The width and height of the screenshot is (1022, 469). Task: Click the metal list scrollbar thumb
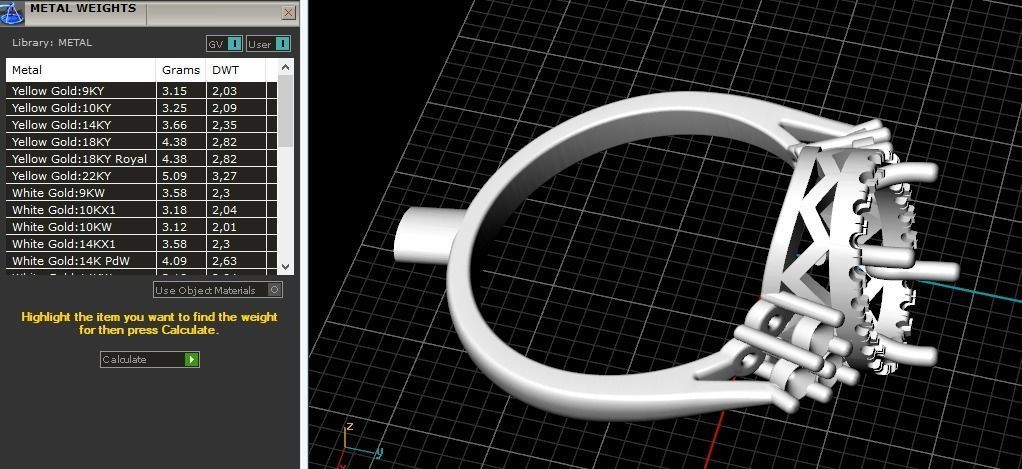285,111
